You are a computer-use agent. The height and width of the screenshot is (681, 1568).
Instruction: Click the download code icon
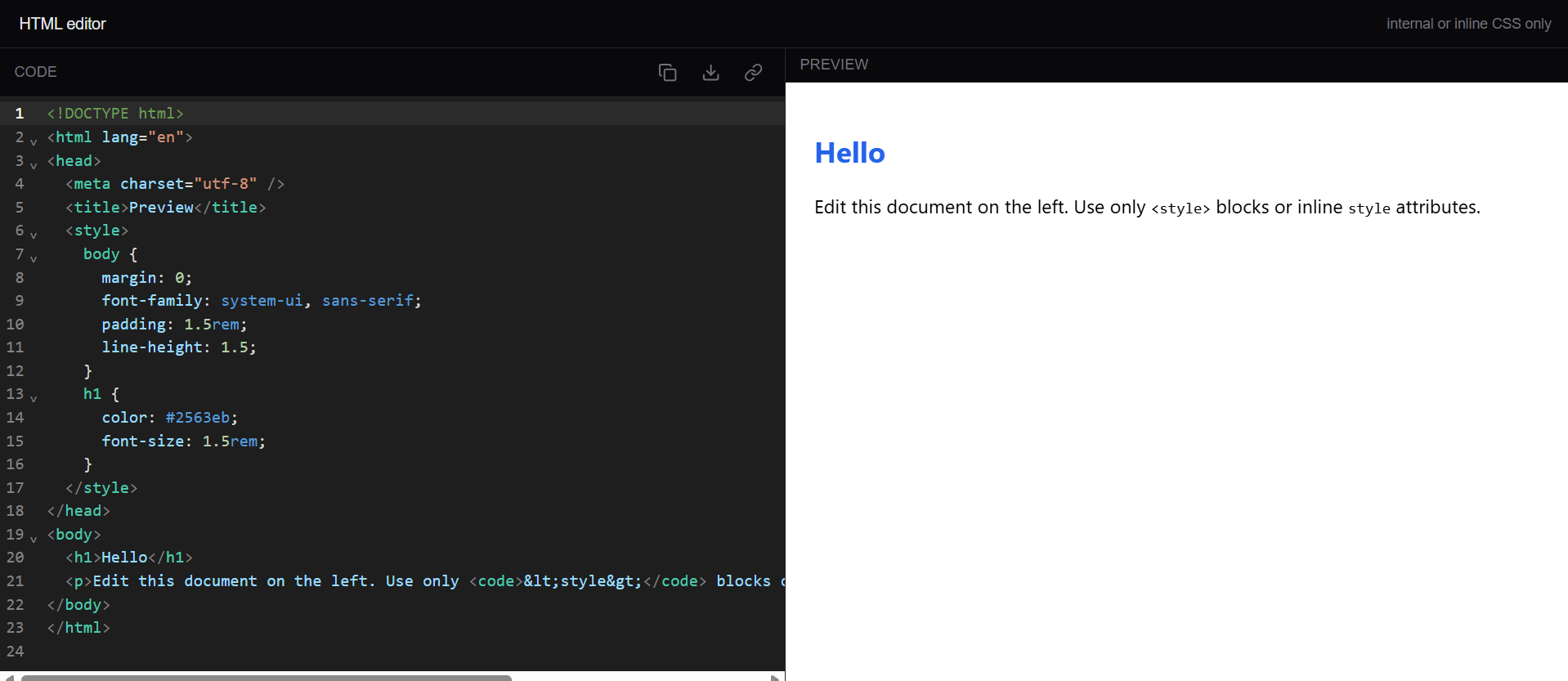tap(710, 73)
